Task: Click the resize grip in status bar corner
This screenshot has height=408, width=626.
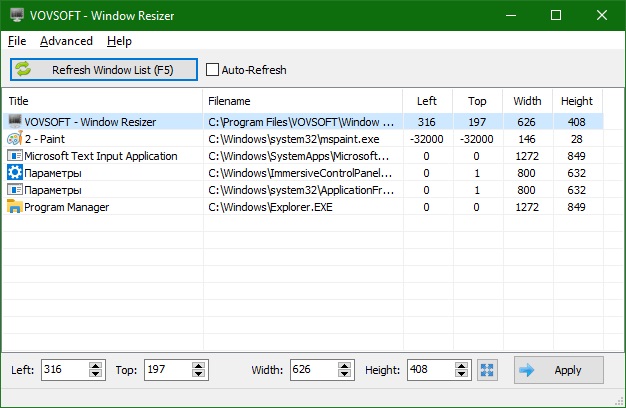Action: (619, 401)
